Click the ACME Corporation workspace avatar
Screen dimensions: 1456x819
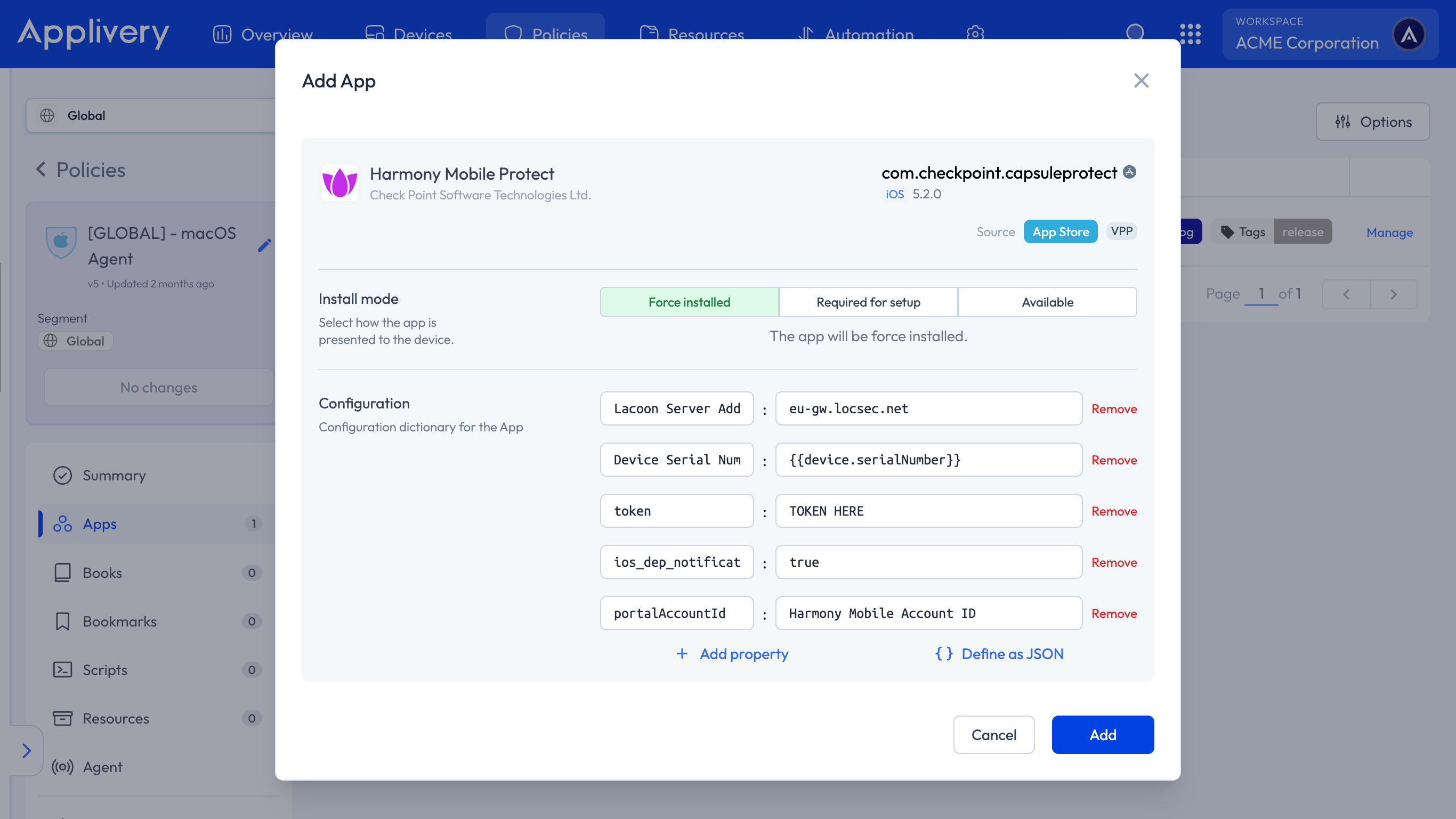coord(1409,34)
